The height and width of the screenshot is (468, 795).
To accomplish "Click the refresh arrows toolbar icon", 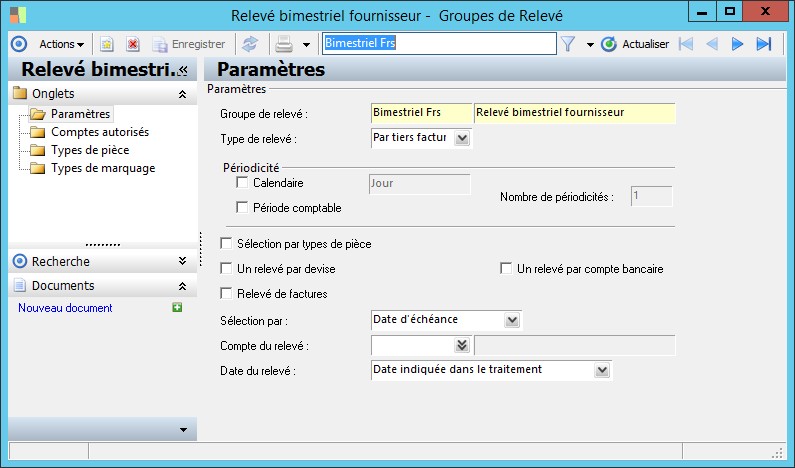I will (x=250, y=44).
